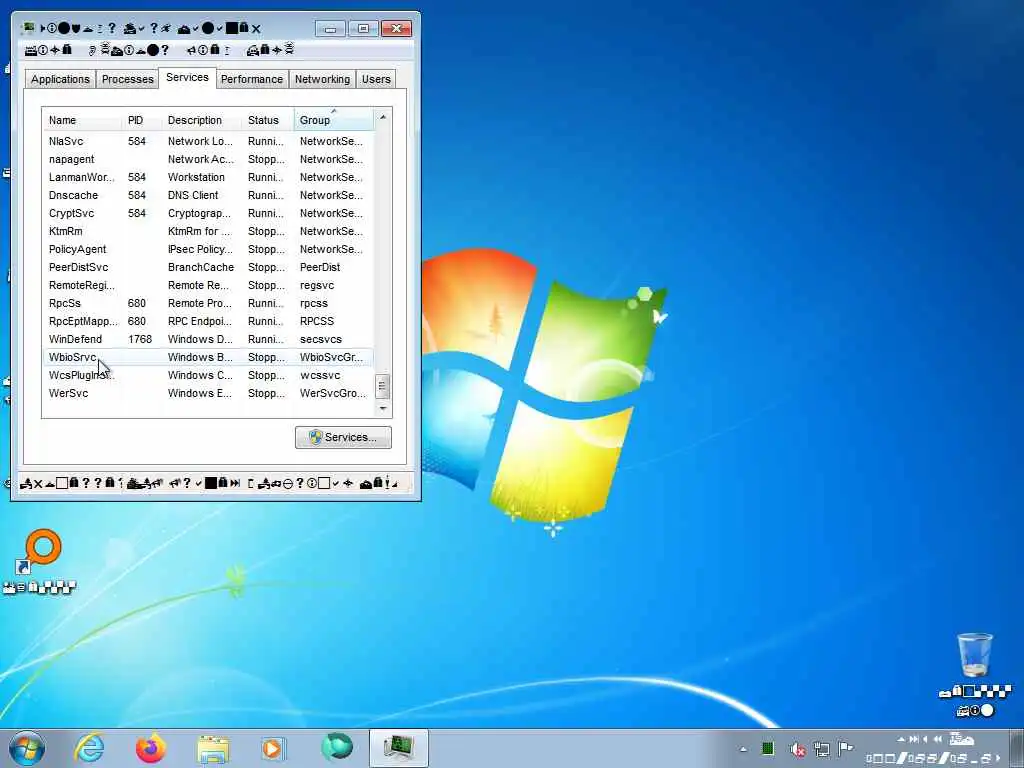
Task: Click the scroll up arrow in services list
Action: pos(383,118)
